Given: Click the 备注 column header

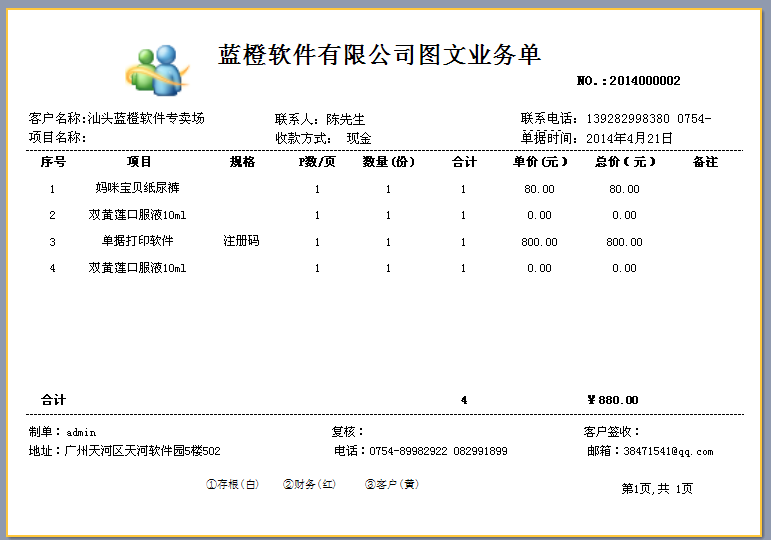Looking at the screenshot, I should [705, 162].
